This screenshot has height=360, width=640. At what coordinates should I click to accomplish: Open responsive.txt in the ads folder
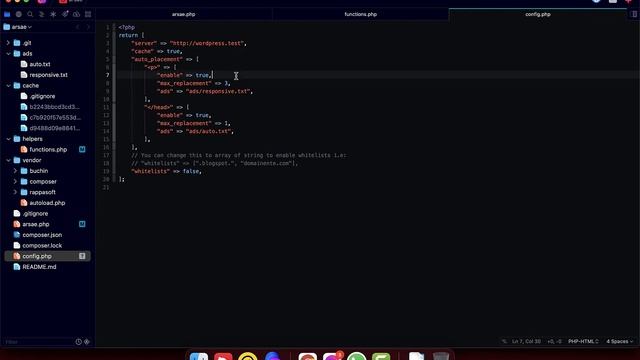(48, 75)
